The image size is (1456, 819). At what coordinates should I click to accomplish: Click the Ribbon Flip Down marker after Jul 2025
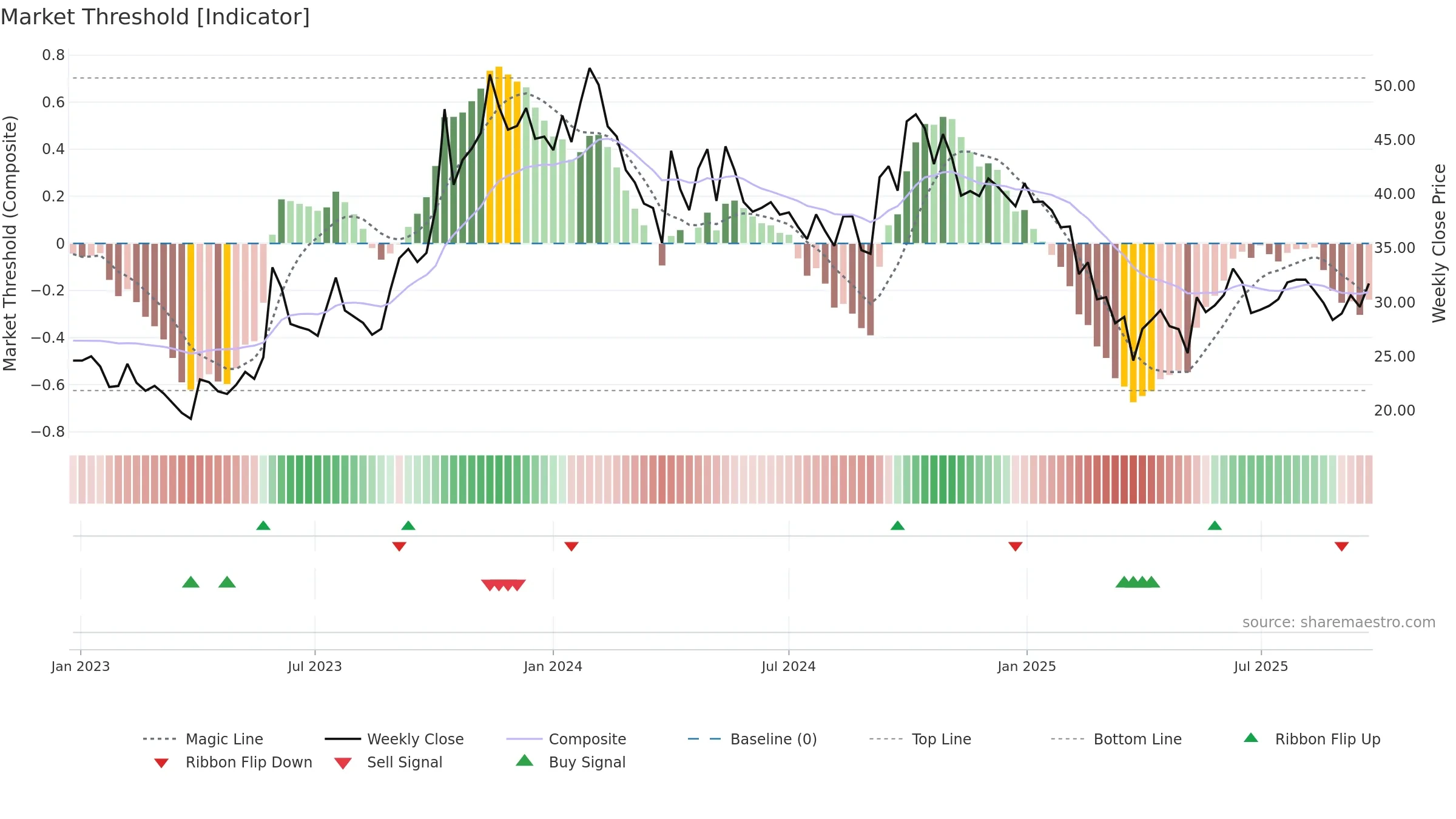click(1341, 547)
